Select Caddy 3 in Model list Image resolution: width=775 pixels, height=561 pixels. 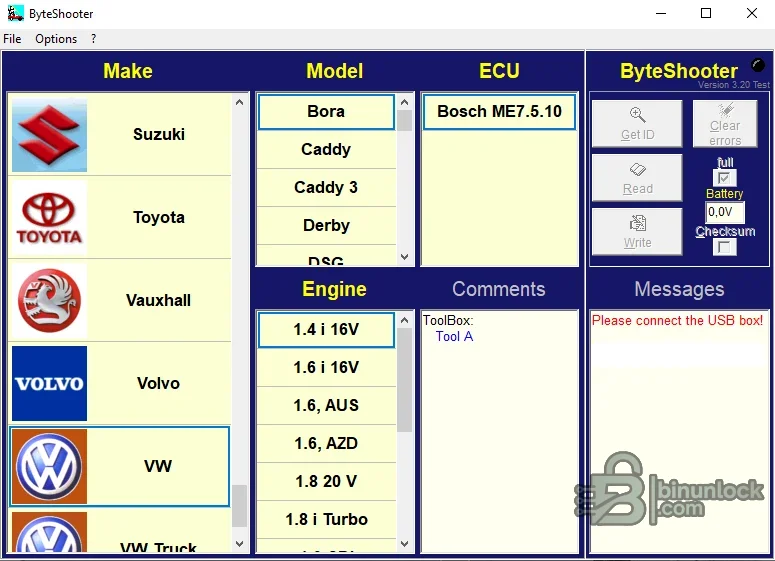click(x=326, y=187)
